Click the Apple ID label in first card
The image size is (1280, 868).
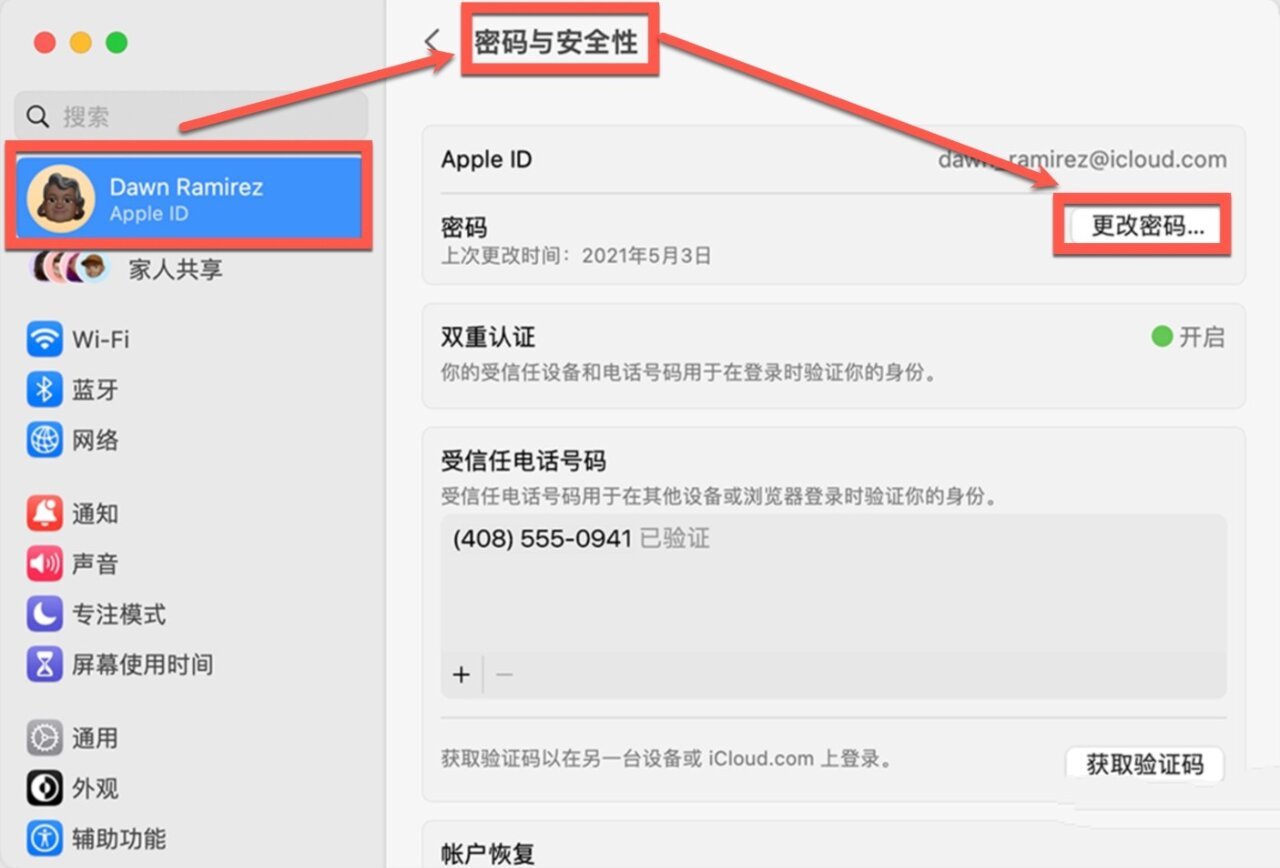(487, 160)
